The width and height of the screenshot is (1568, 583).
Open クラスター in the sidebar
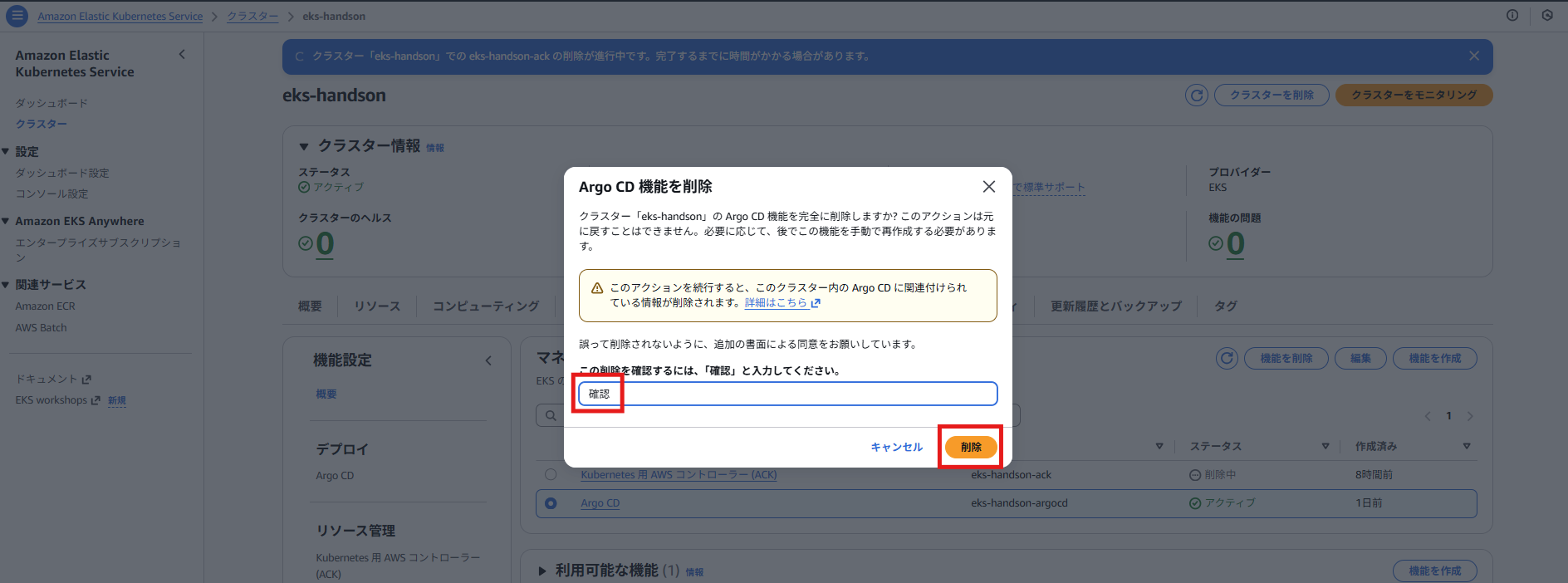[x=42, y=124]
